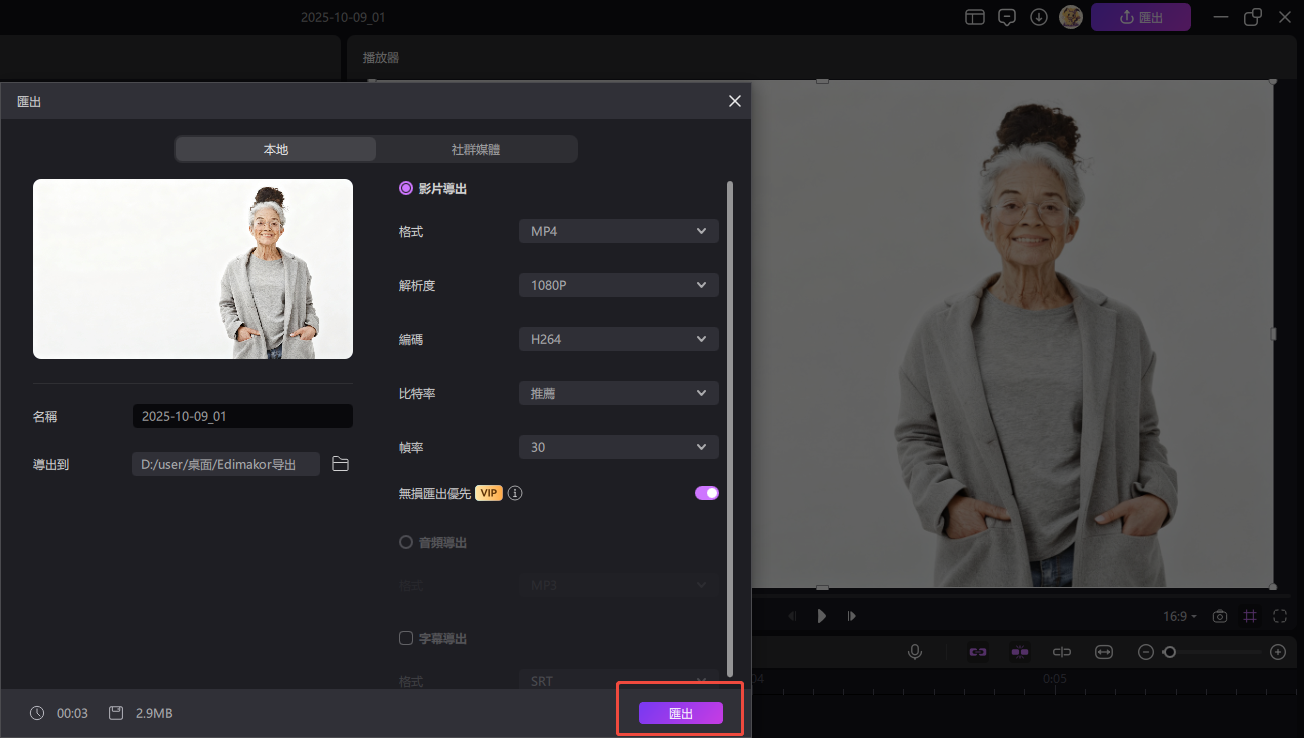Click the layout panel icon in title bar
1304x738 pixels.
pyautogui.click(x=975, y=17)
